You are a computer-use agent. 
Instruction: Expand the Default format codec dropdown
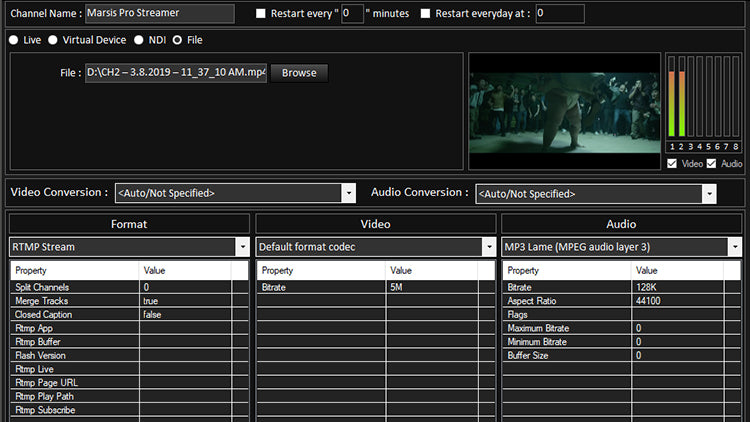pyautogui.click(x=488, y=246)
